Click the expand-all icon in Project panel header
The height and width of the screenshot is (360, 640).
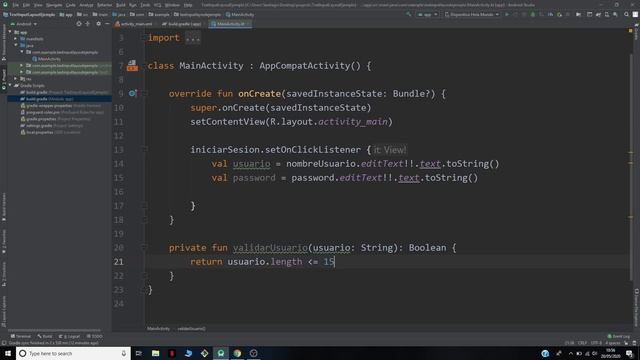tap(87, 24)
